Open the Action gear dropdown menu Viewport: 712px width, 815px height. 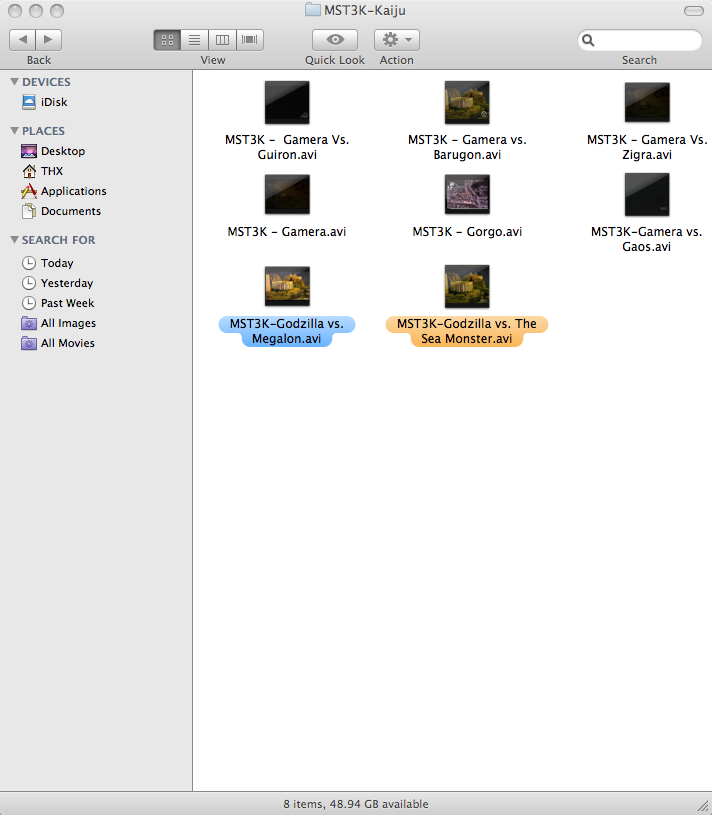point(397,40)
